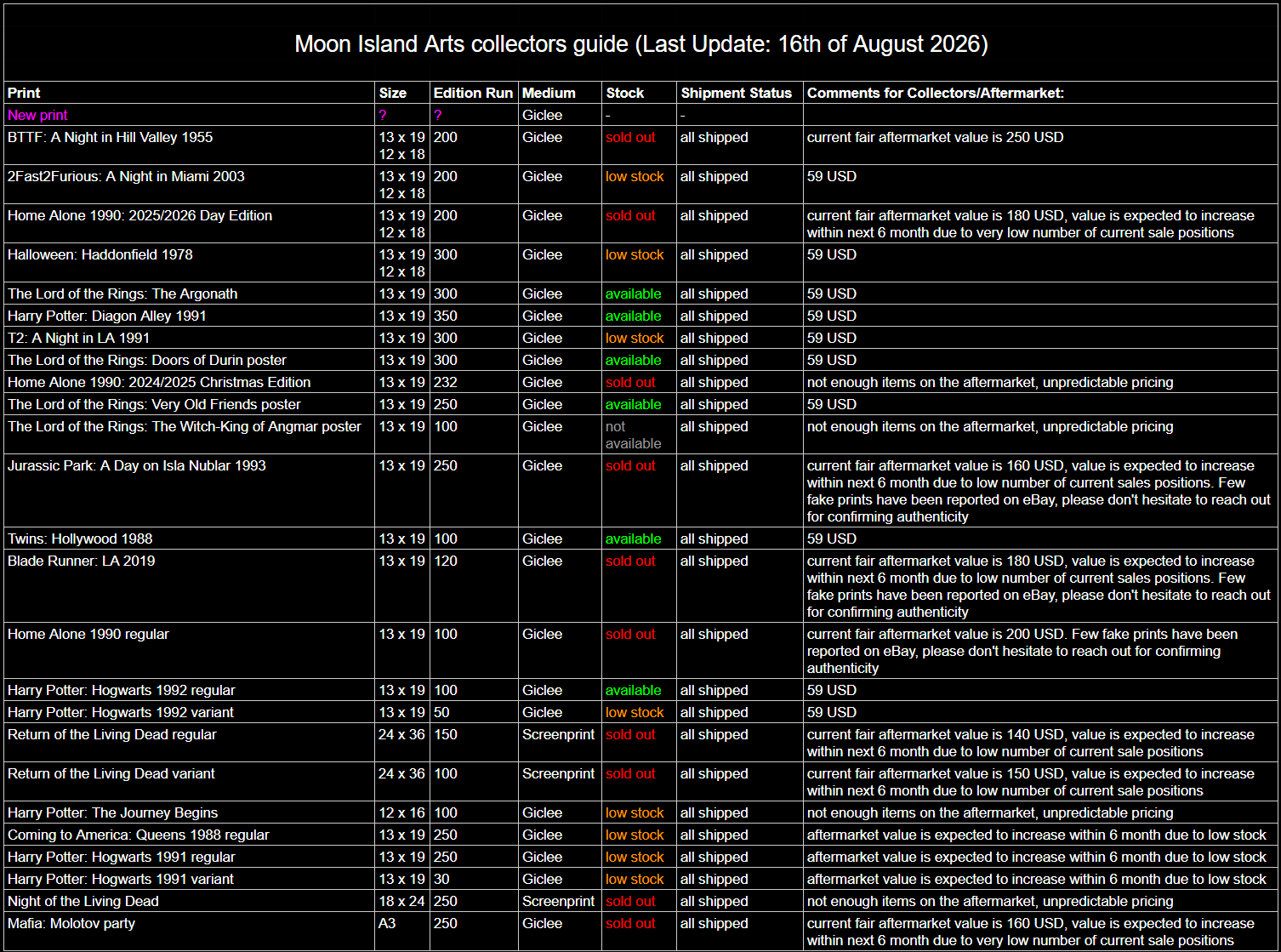Click the A3 size of Mafia: Molotov party
The height and width of the screenshot is (952, 1281).
(388, 923)
